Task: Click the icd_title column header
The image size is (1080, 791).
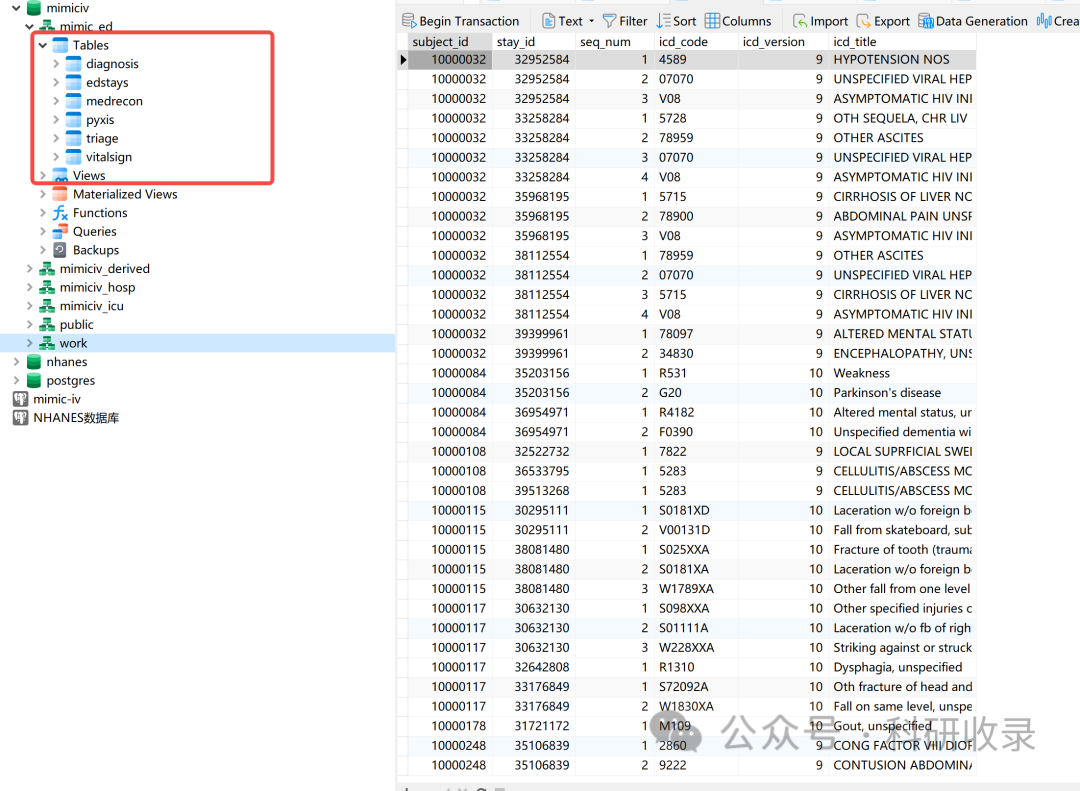Action: click(x=902, y=41)
